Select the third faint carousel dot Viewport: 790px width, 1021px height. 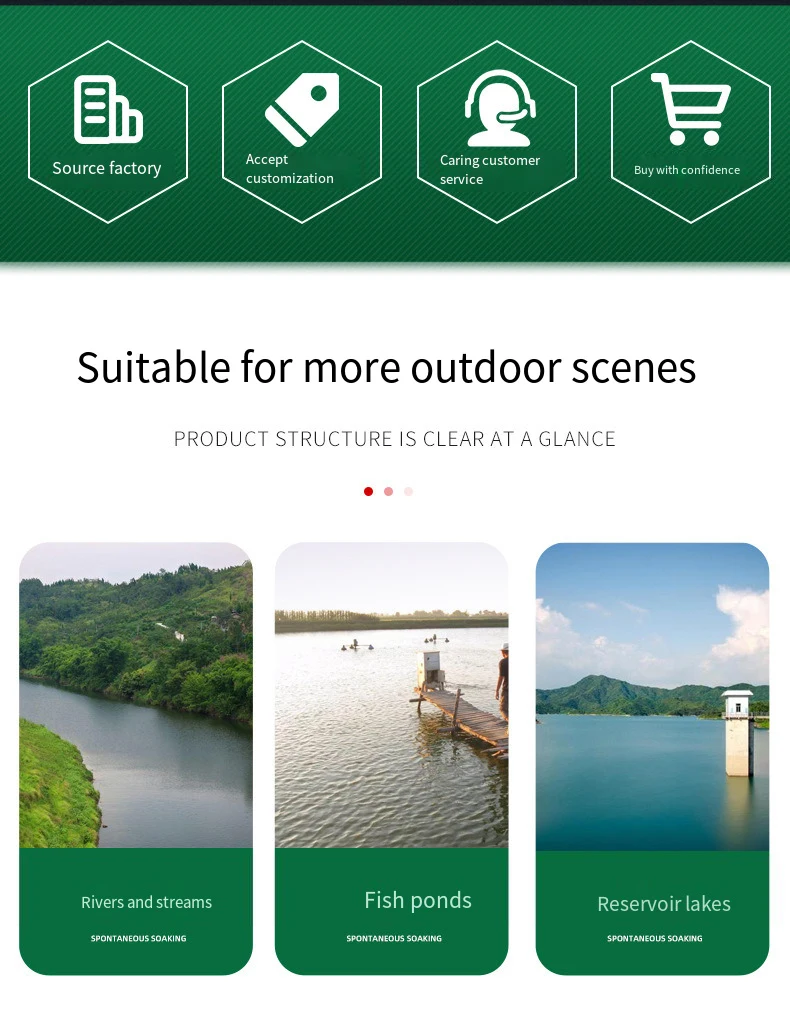[x=408, y=491]
